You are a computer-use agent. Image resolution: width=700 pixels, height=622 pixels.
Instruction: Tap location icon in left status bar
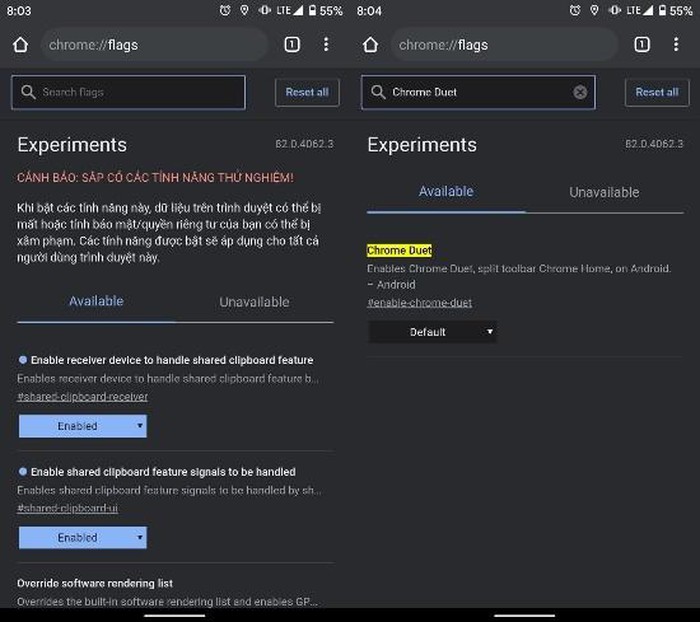pyautogui.click(x=244, y=10)
